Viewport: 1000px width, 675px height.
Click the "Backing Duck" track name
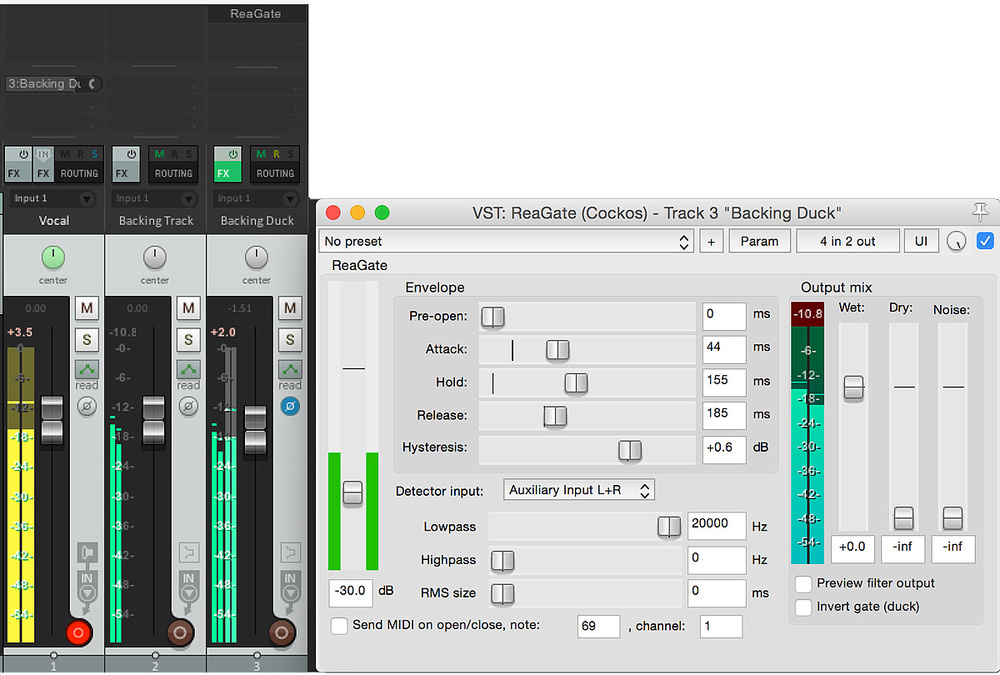[x=257, y=221]
